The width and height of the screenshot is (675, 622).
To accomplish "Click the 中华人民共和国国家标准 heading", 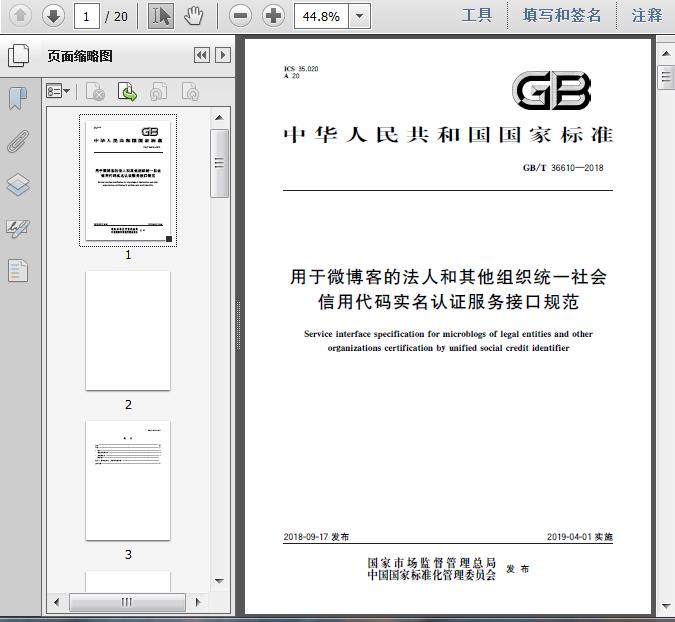I will 448,135.
